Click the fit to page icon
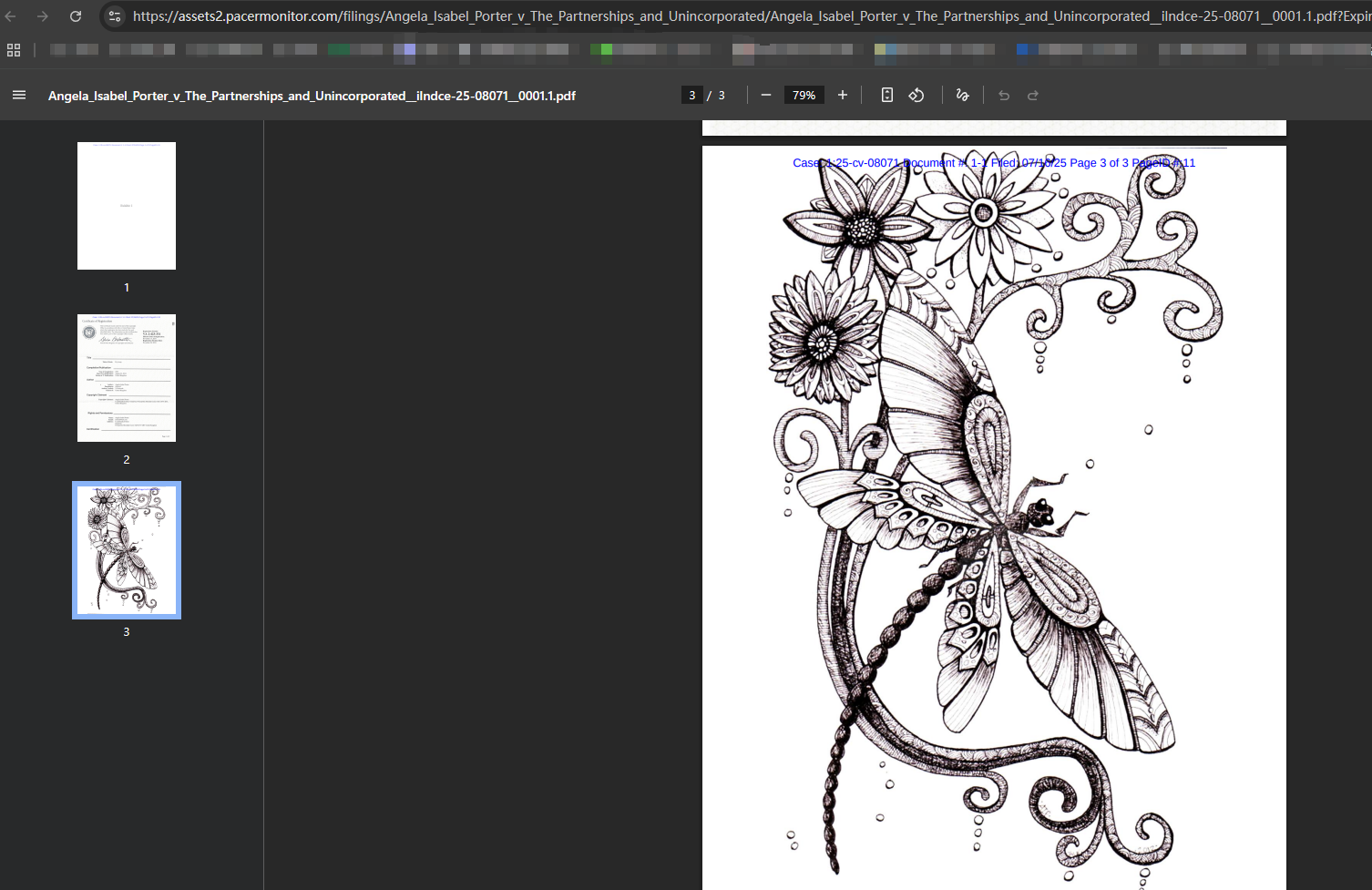This screenshot has height=890, width=1372. (886, 95)
